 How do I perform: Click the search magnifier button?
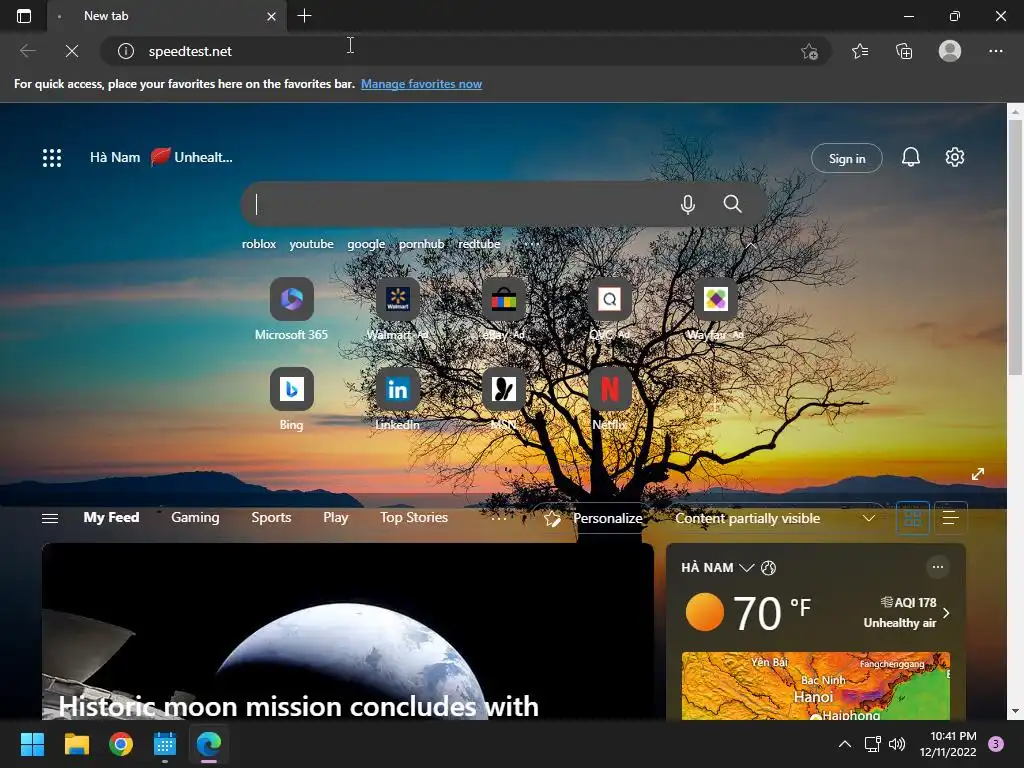pyautogui.click(x=732, y=204)
